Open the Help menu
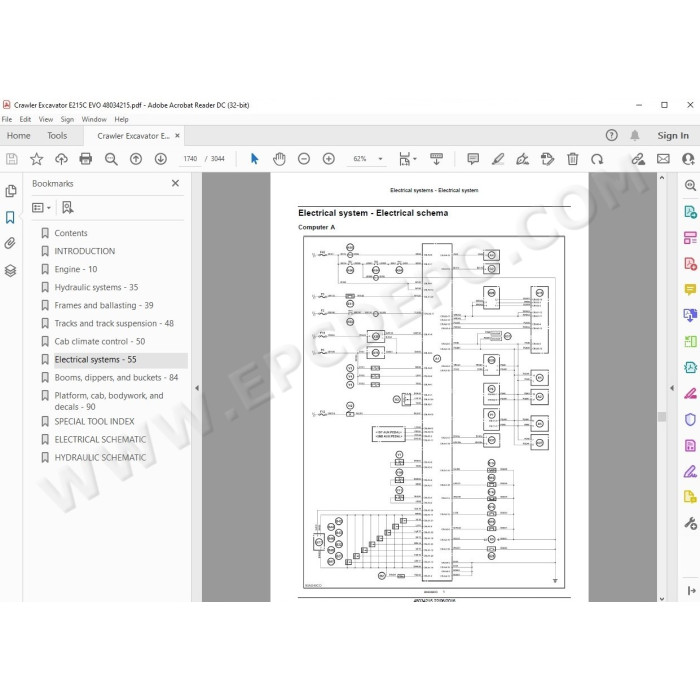 (121, 119)
